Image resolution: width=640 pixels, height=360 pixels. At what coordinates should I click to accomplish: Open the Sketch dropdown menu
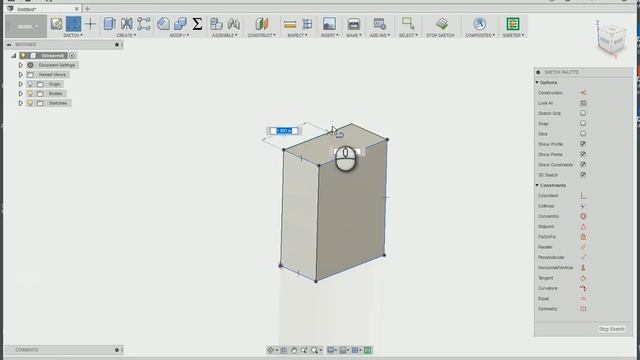pyautogui.click(x=73, y=35)
